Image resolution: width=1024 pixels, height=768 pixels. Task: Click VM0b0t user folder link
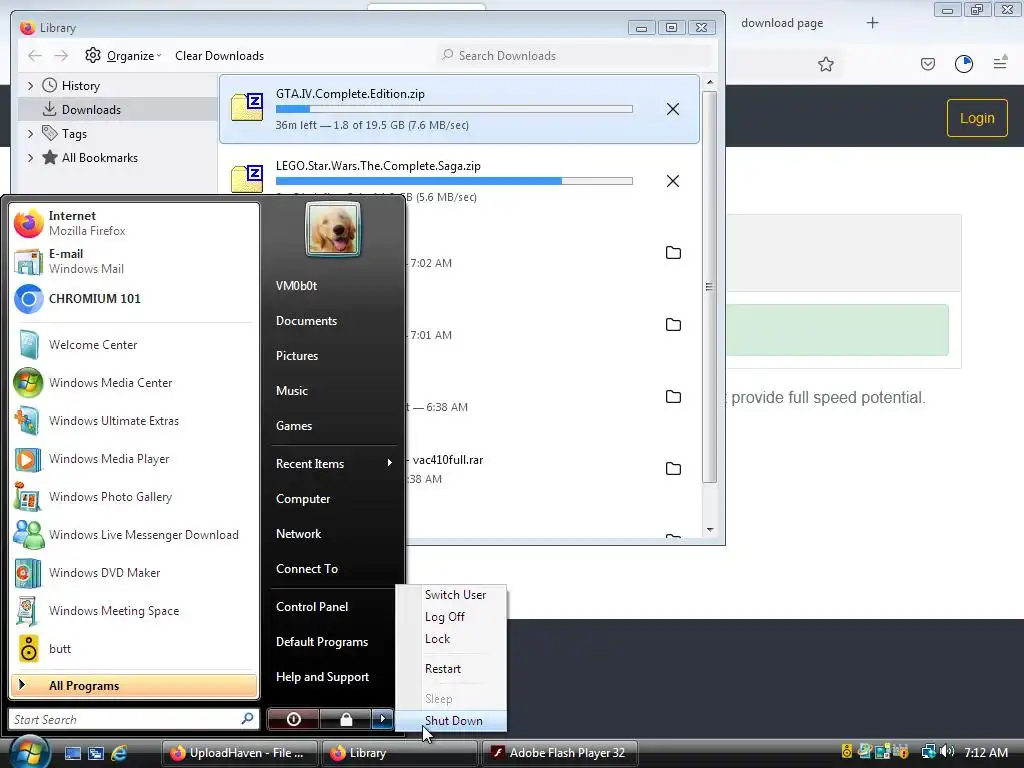point(296,285)
